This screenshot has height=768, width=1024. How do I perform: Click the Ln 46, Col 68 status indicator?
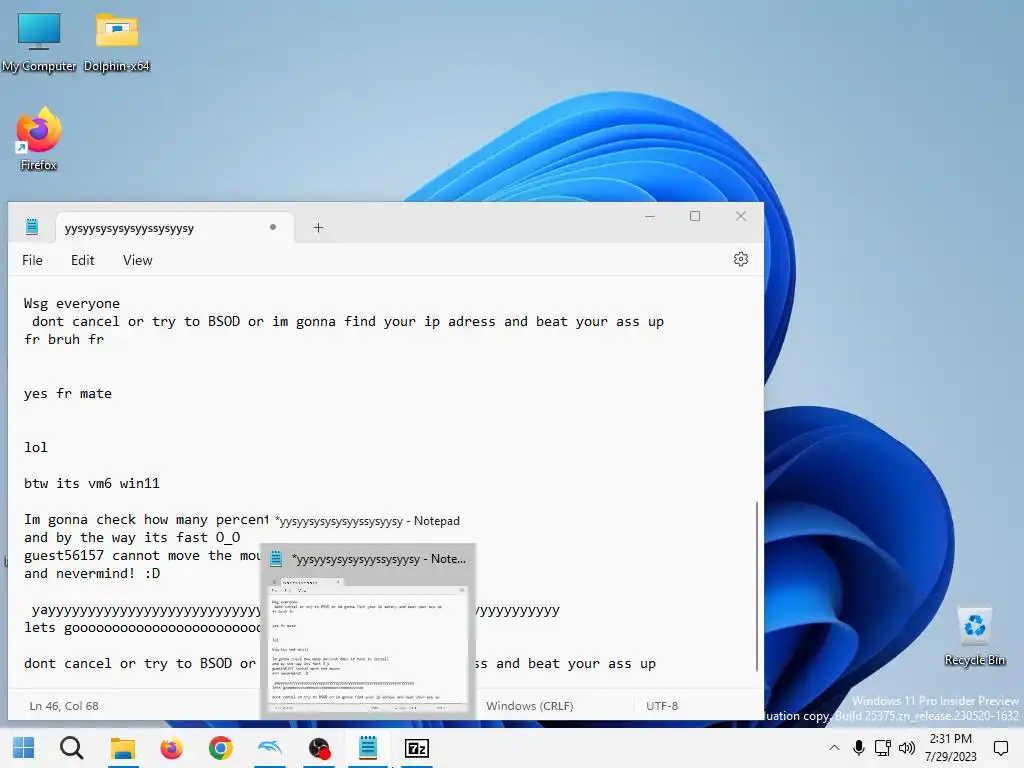[x=64, y=706]
